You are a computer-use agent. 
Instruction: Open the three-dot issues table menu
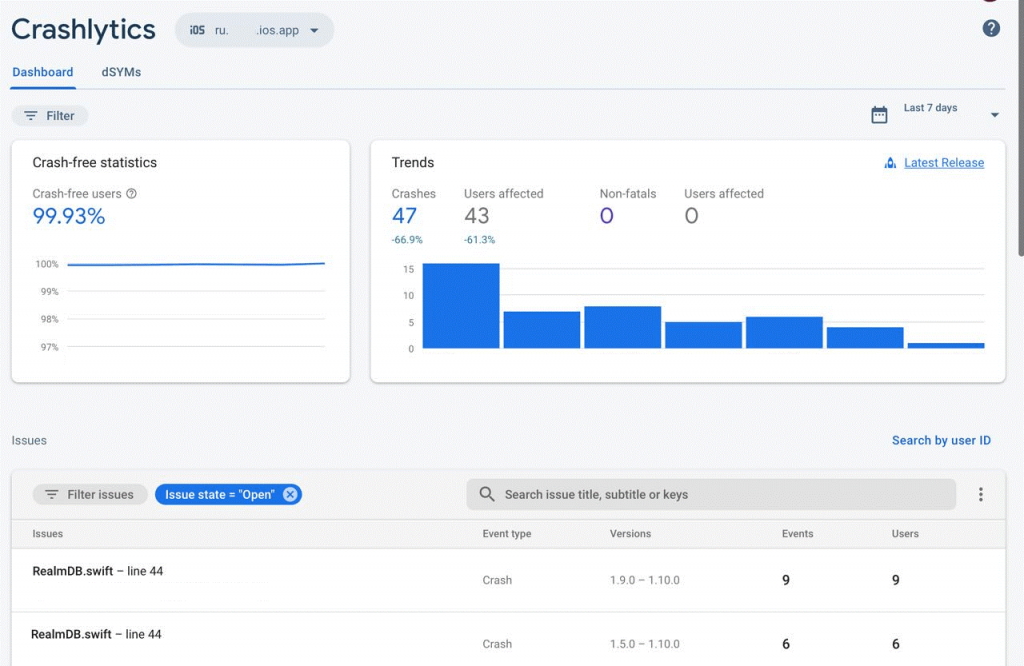(x=980, y=494)
